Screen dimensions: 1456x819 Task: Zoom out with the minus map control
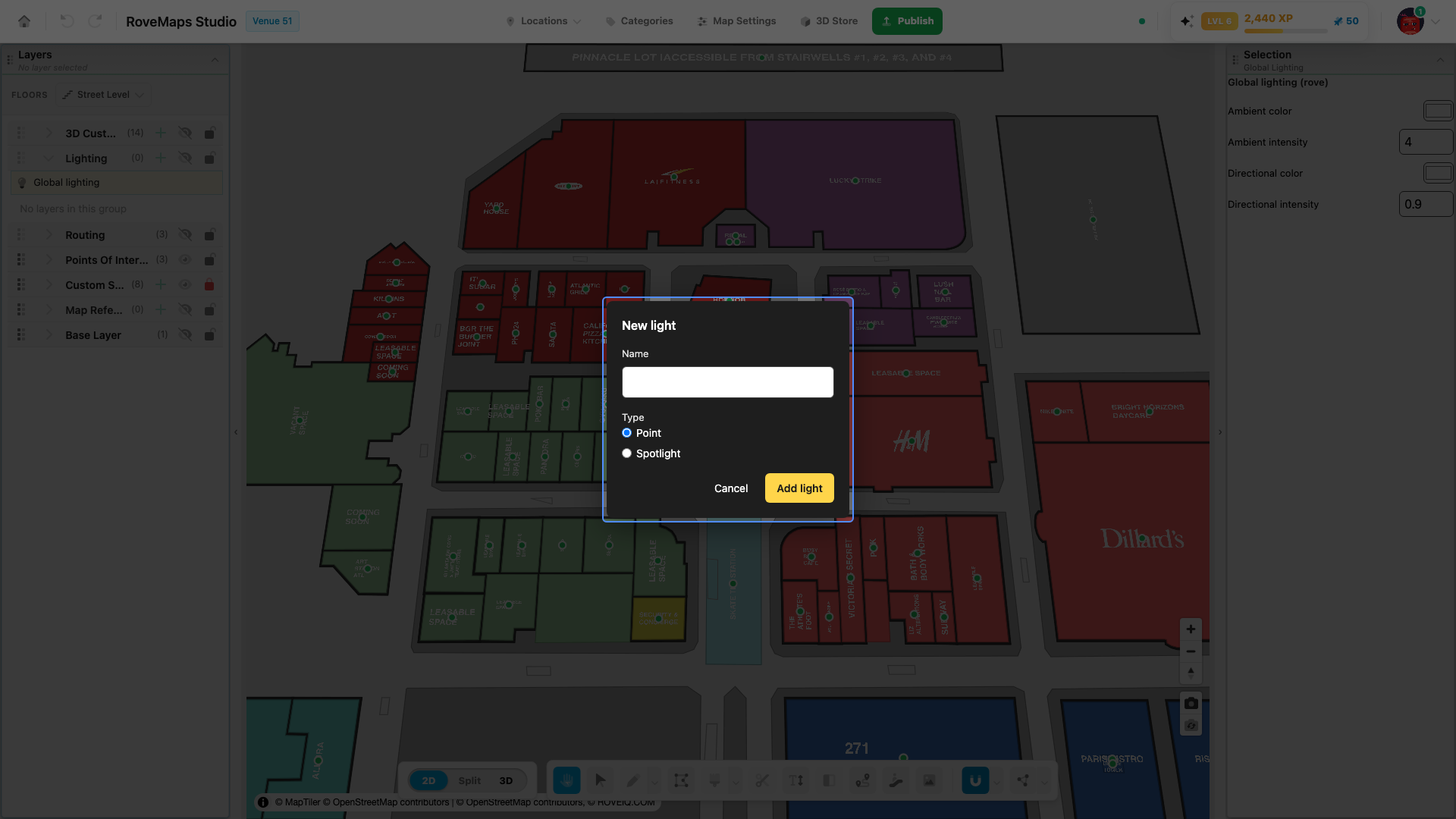pyautogui.click(x=1191, y=651)
